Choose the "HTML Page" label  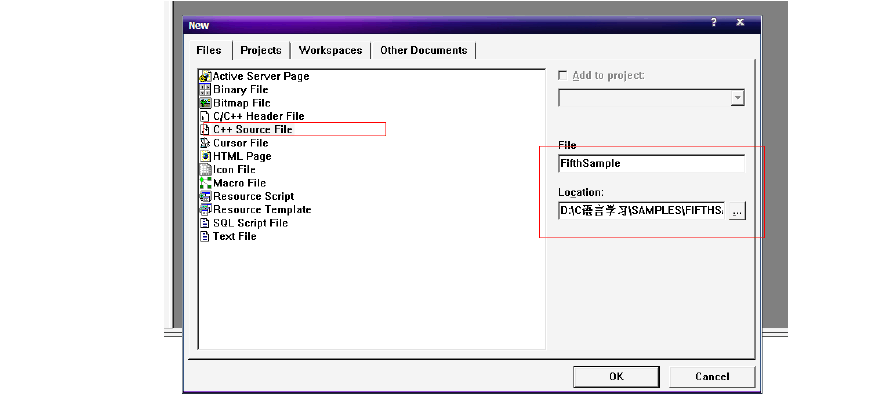point(242,156)
